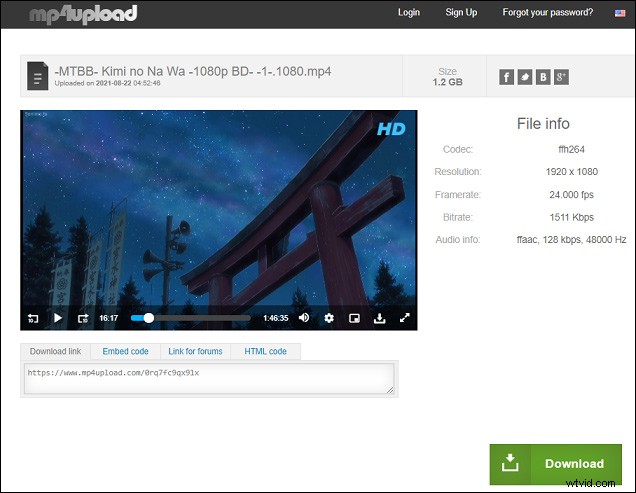This screenshot has width=636, height=493.
Task: Click the textarea resize handle
Action: 390,390
